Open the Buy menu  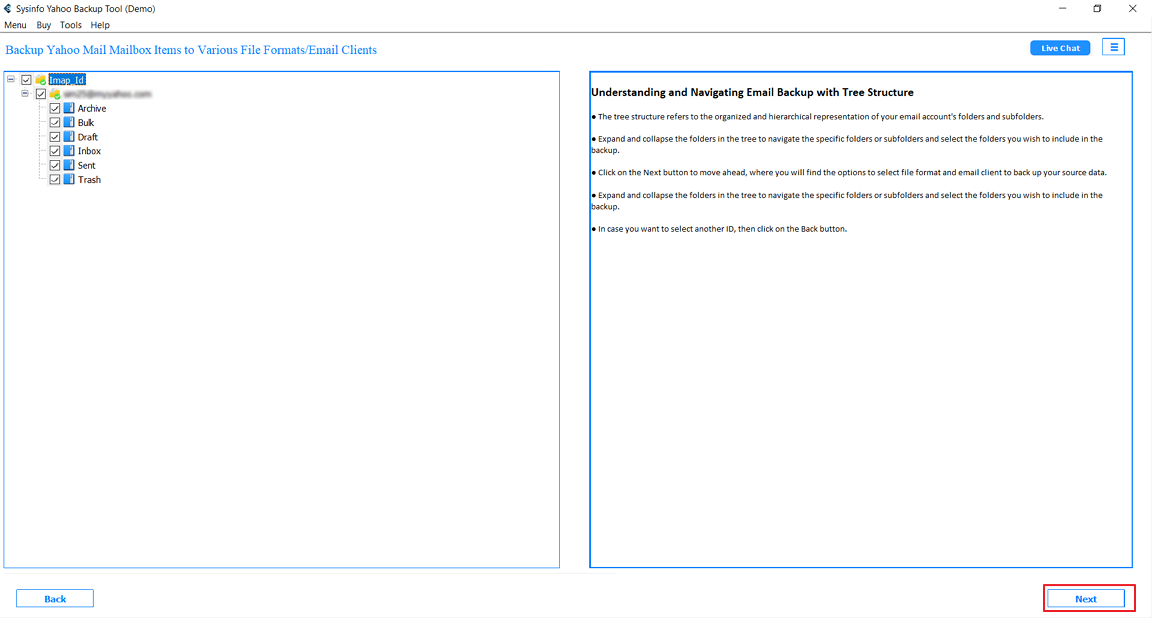point(44,25)
